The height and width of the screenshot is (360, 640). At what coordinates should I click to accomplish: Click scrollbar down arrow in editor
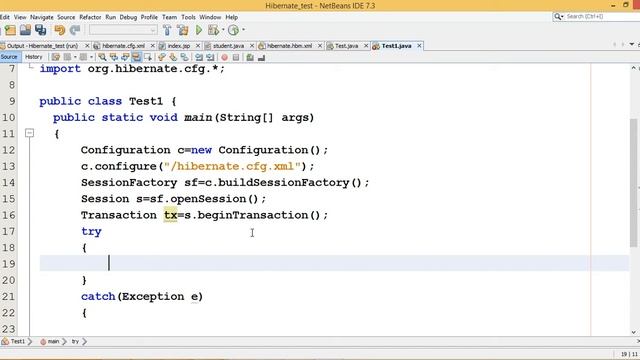pos(633,332)
